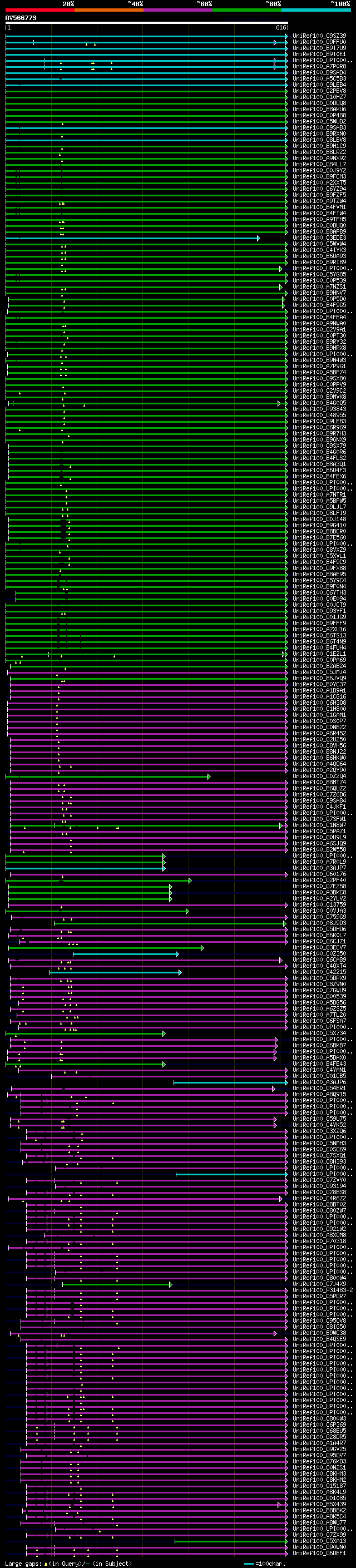Select hit label UniRef100_Q6YZ94
The height and width of the screenshot is (1568, 356).
click(x=319, y=189)
